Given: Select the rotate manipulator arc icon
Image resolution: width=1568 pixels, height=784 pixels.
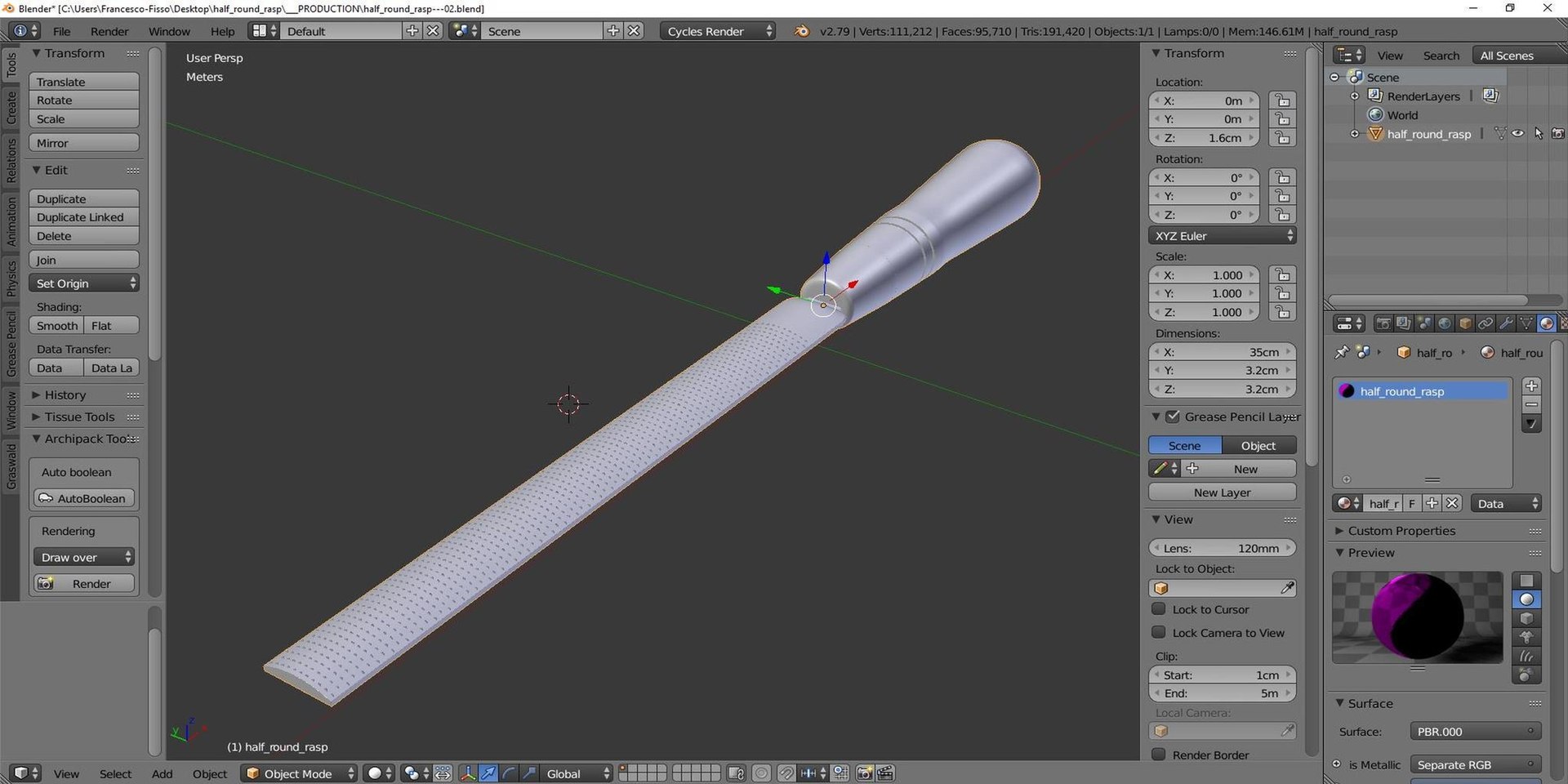Looking at the screenshot, I should pos(509,773).
